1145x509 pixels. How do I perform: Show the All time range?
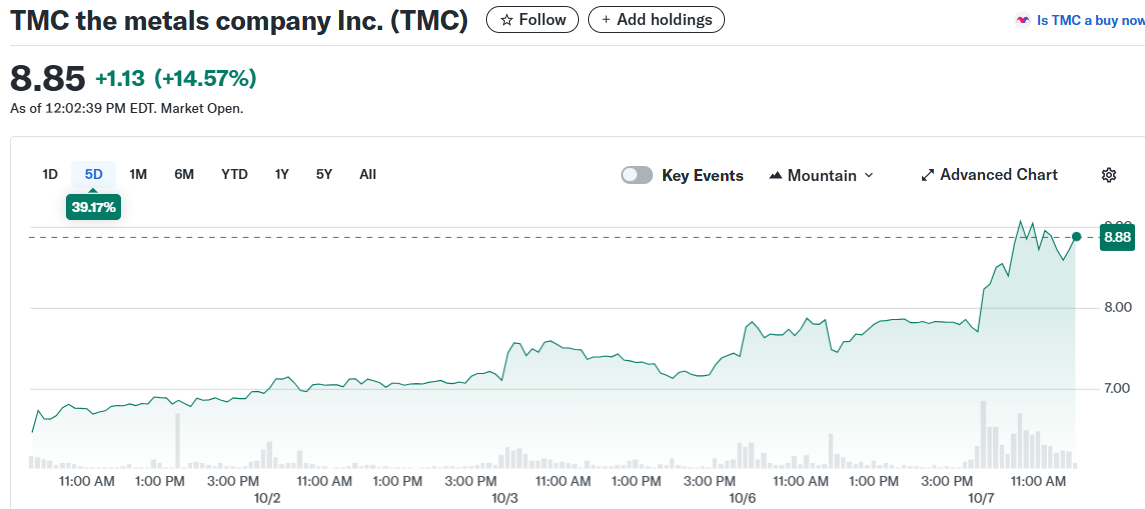(x=368, y=174)
